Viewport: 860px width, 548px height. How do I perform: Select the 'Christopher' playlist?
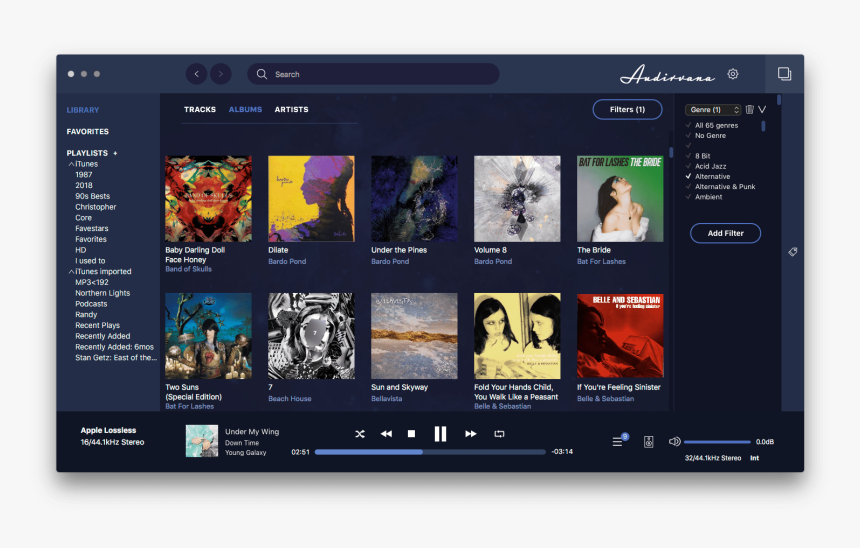(x=96, y=207)
